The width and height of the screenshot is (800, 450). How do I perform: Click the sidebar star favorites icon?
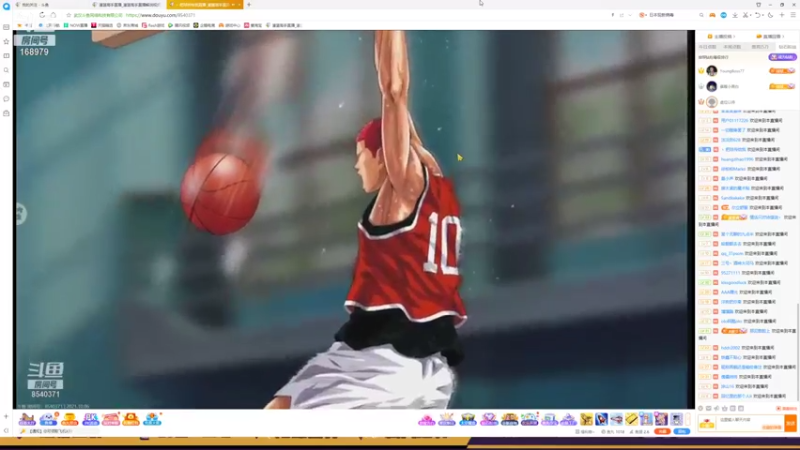pyautogui.click(x=6, y=41)
